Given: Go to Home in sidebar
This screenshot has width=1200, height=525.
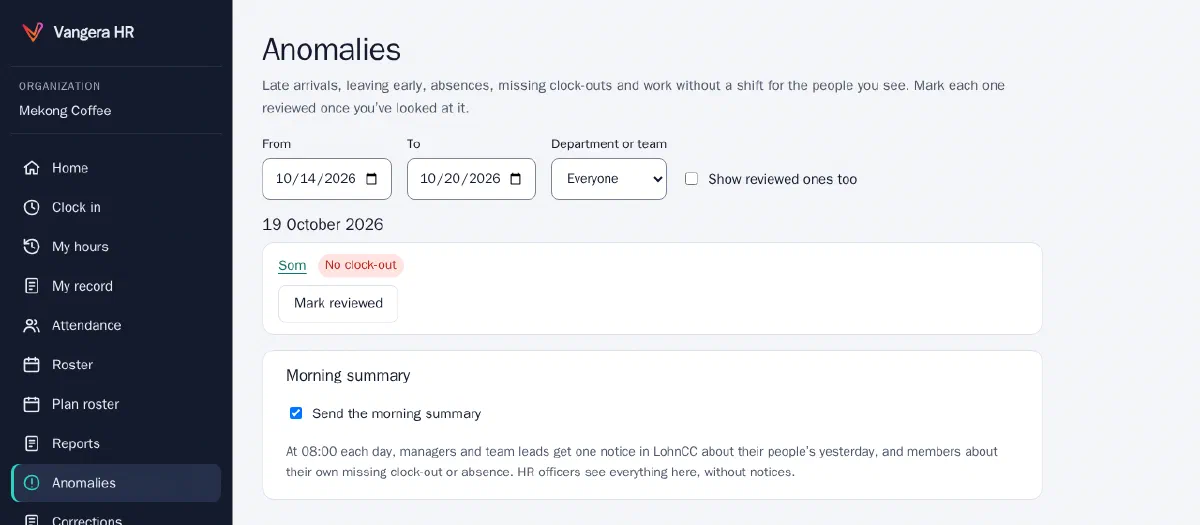Looking at the screenshot, I should pos(116,168).
